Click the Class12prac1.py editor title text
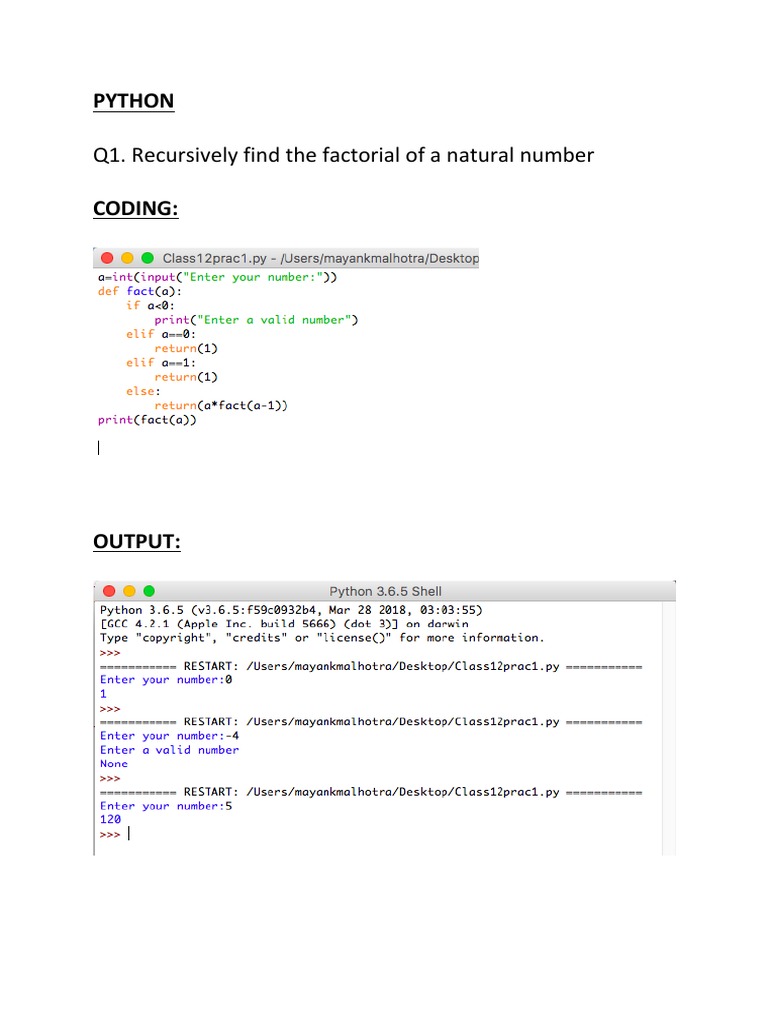 (x=321, y=259)
